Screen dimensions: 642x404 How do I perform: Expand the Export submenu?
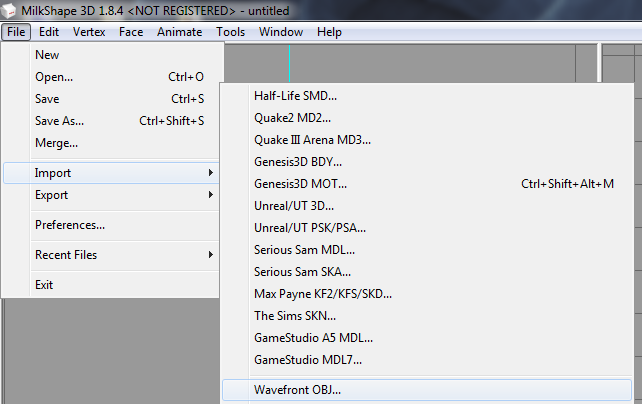pos(111,195)
